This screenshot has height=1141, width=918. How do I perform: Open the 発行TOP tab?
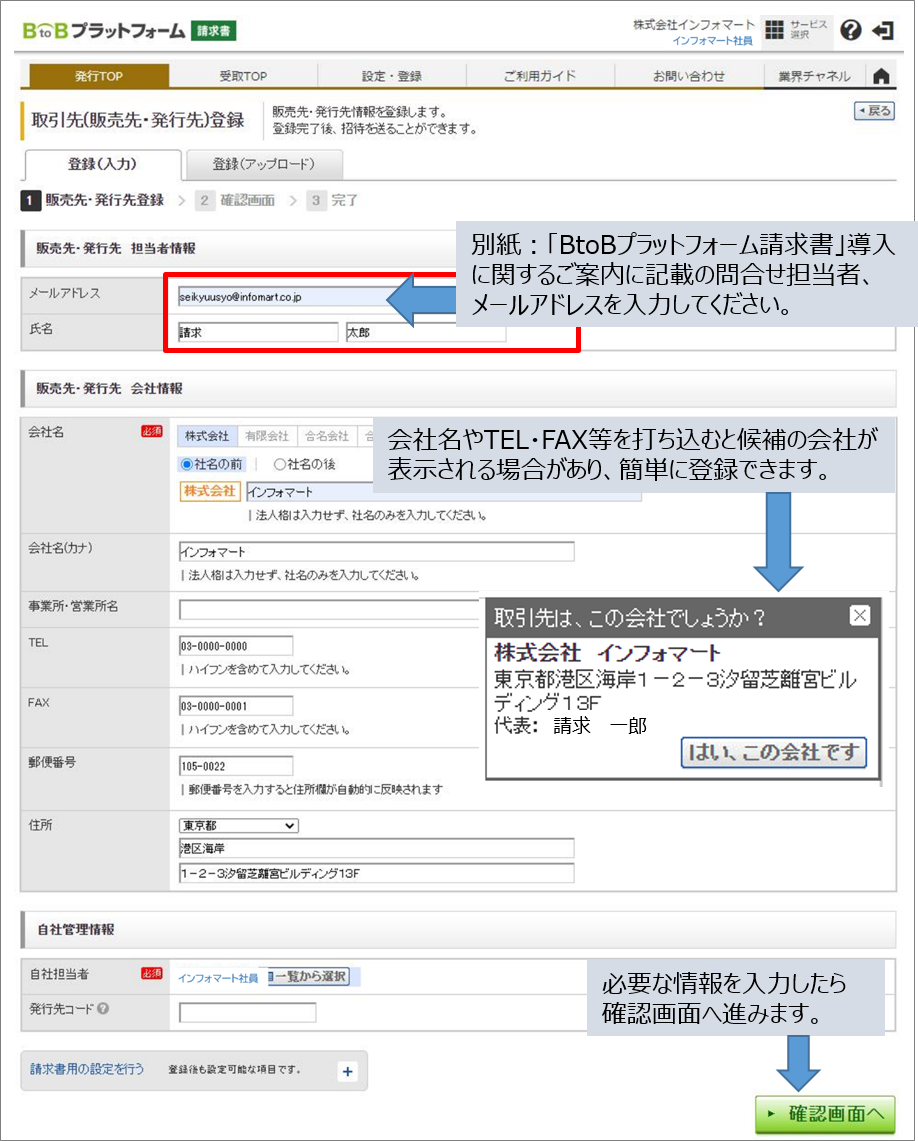pyautogui.click(x=99, y=76)
